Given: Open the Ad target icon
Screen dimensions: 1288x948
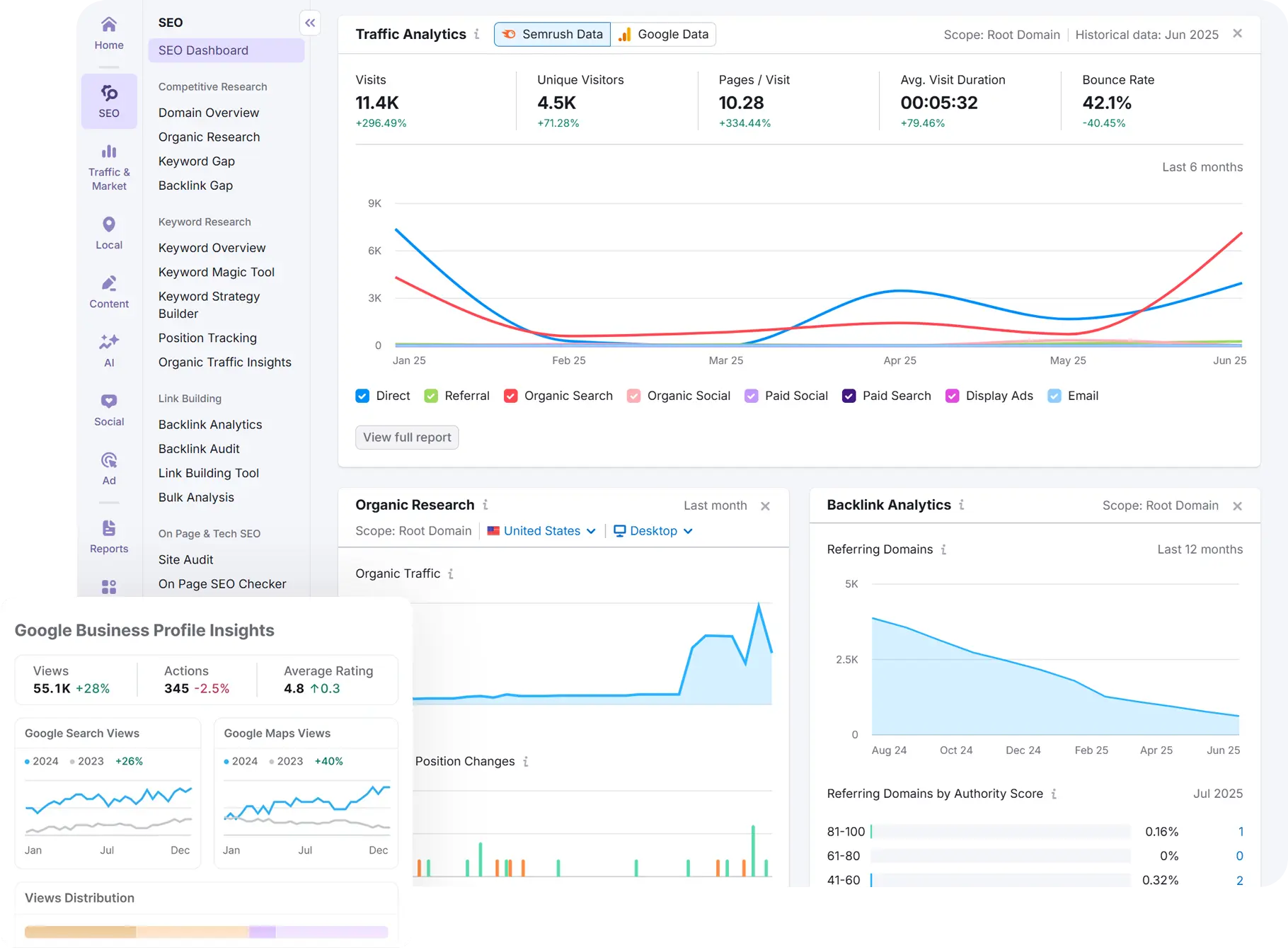Looking at the screenshot, I should click(109, 460).
